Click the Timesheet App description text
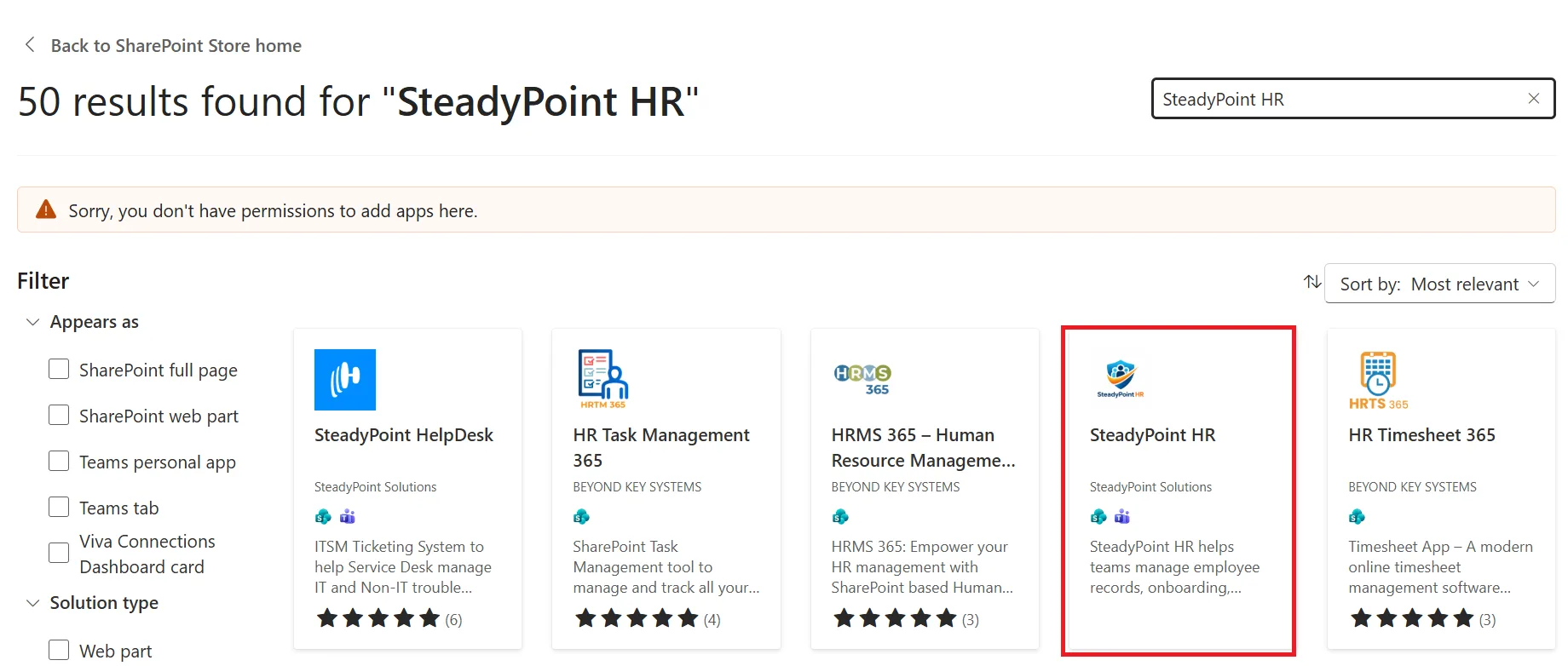1568x666 pixels. click(1440, 567)
